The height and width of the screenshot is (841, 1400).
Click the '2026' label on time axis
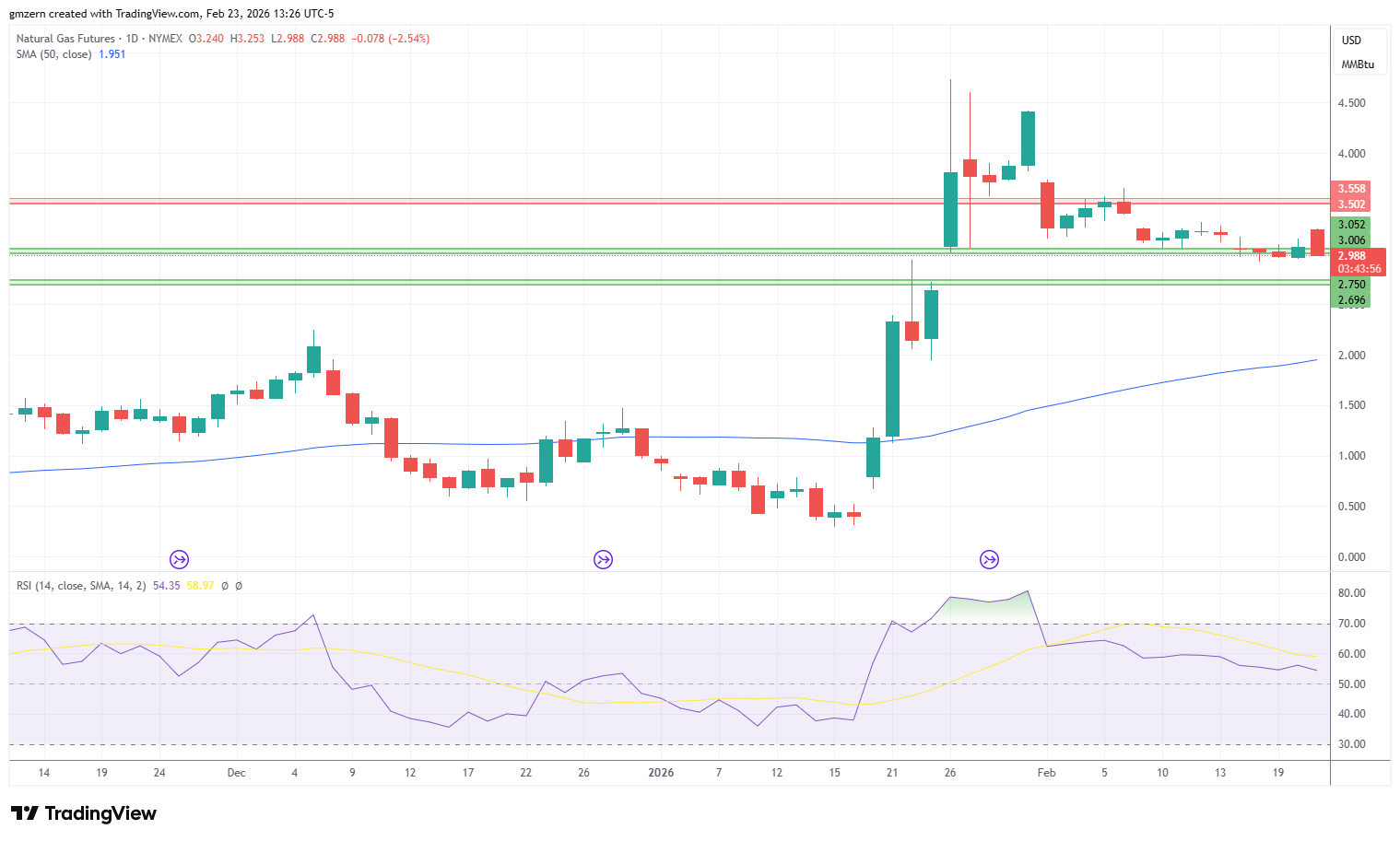tap(661, 773)
